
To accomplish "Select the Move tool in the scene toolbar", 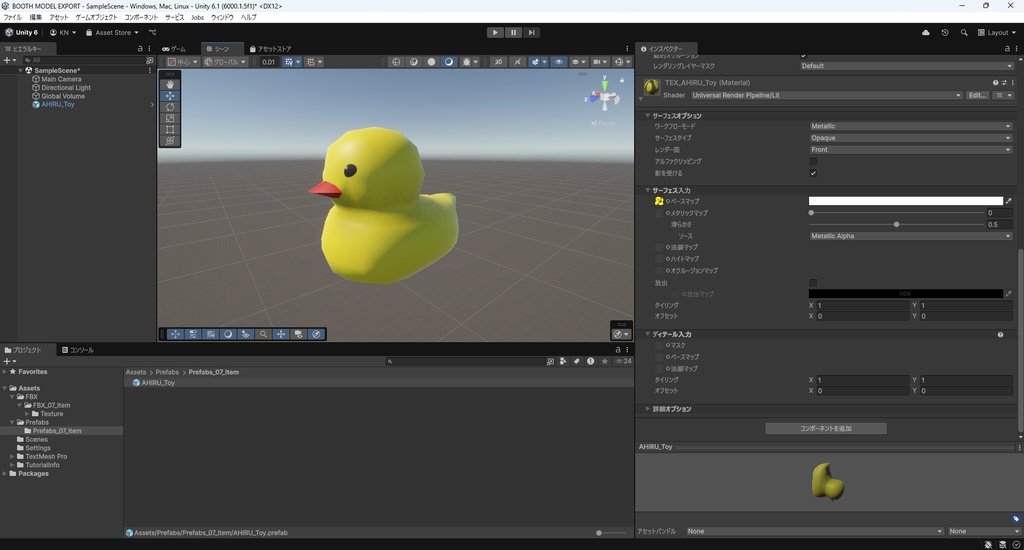I will 170,95.
